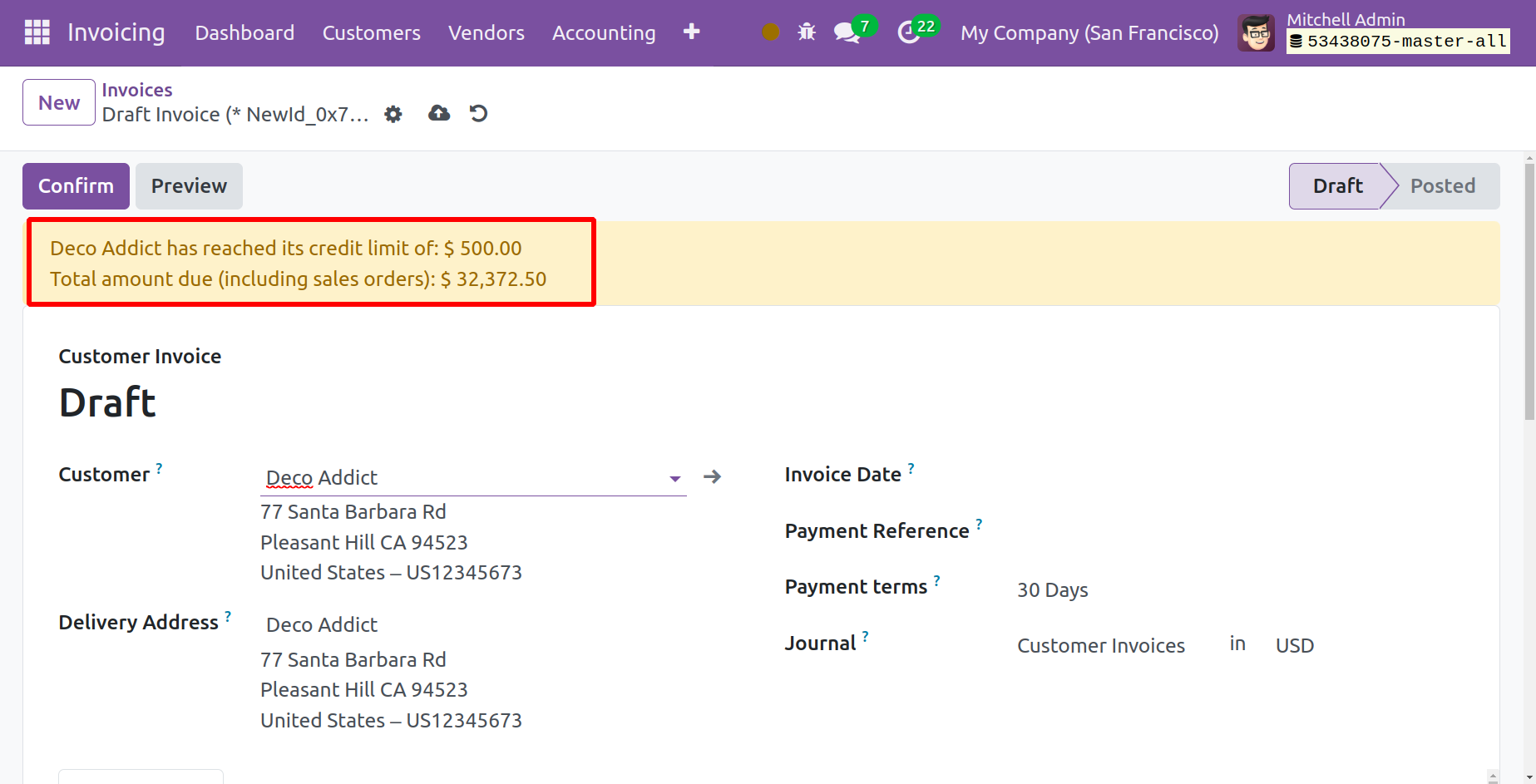The width and height of the screenshot is (1536, 784).
Task: Click help question mark beside Payment Reference
Action: click(979, 525)
